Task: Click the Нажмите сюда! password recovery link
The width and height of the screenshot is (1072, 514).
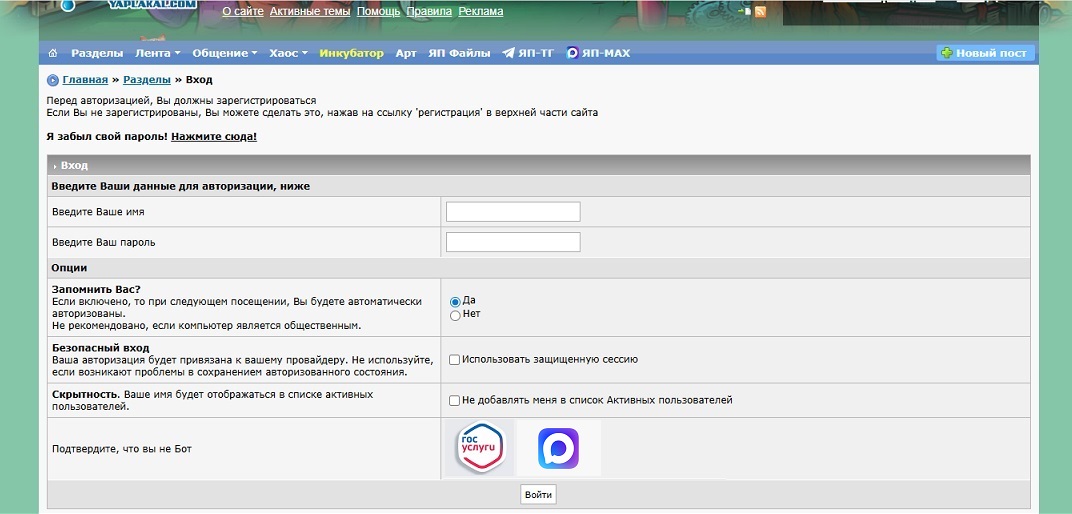Action: coord(214,136)
